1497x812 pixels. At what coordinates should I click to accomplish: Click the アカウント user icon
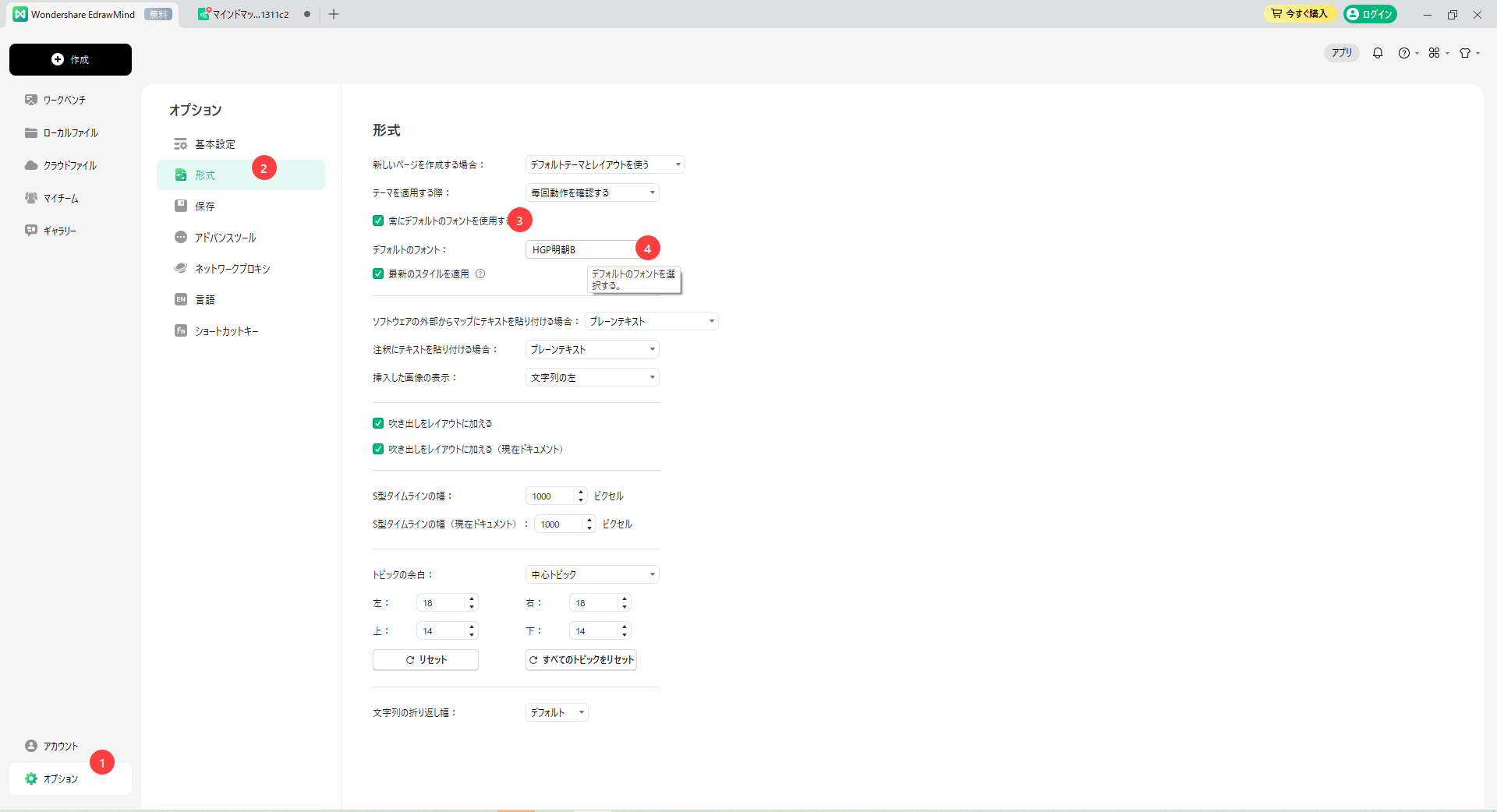tap(31, 746)
